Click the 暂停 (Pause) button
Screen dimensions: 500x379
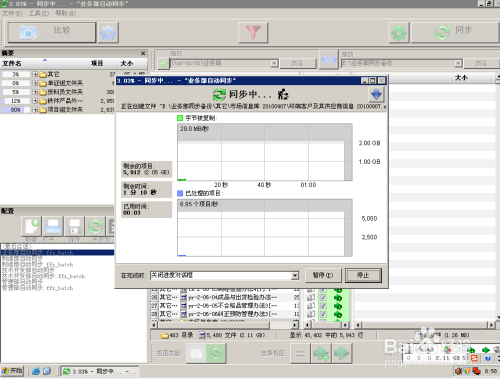click(323, 275)
